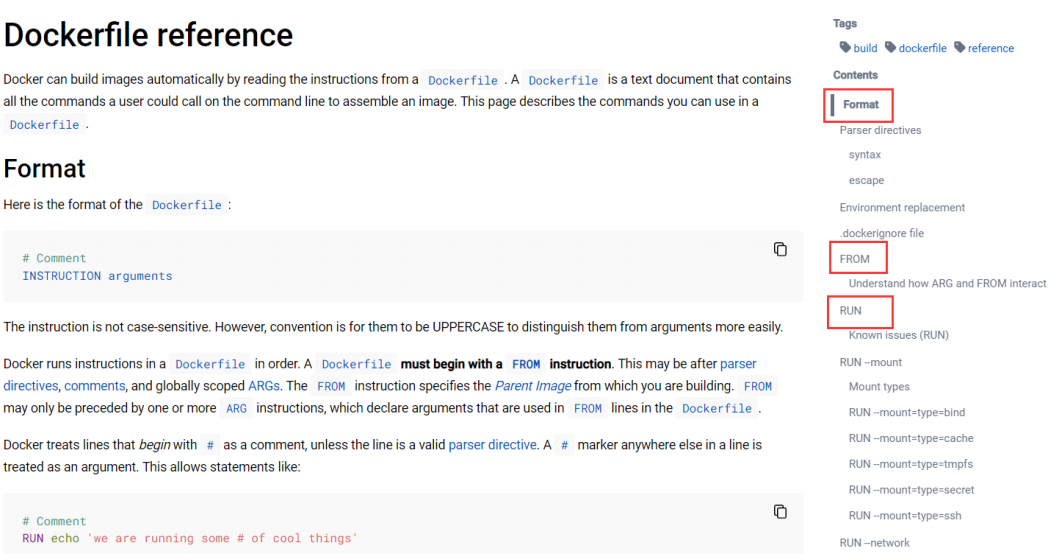Click the Dockerfile reference page title

pos(148,35)
